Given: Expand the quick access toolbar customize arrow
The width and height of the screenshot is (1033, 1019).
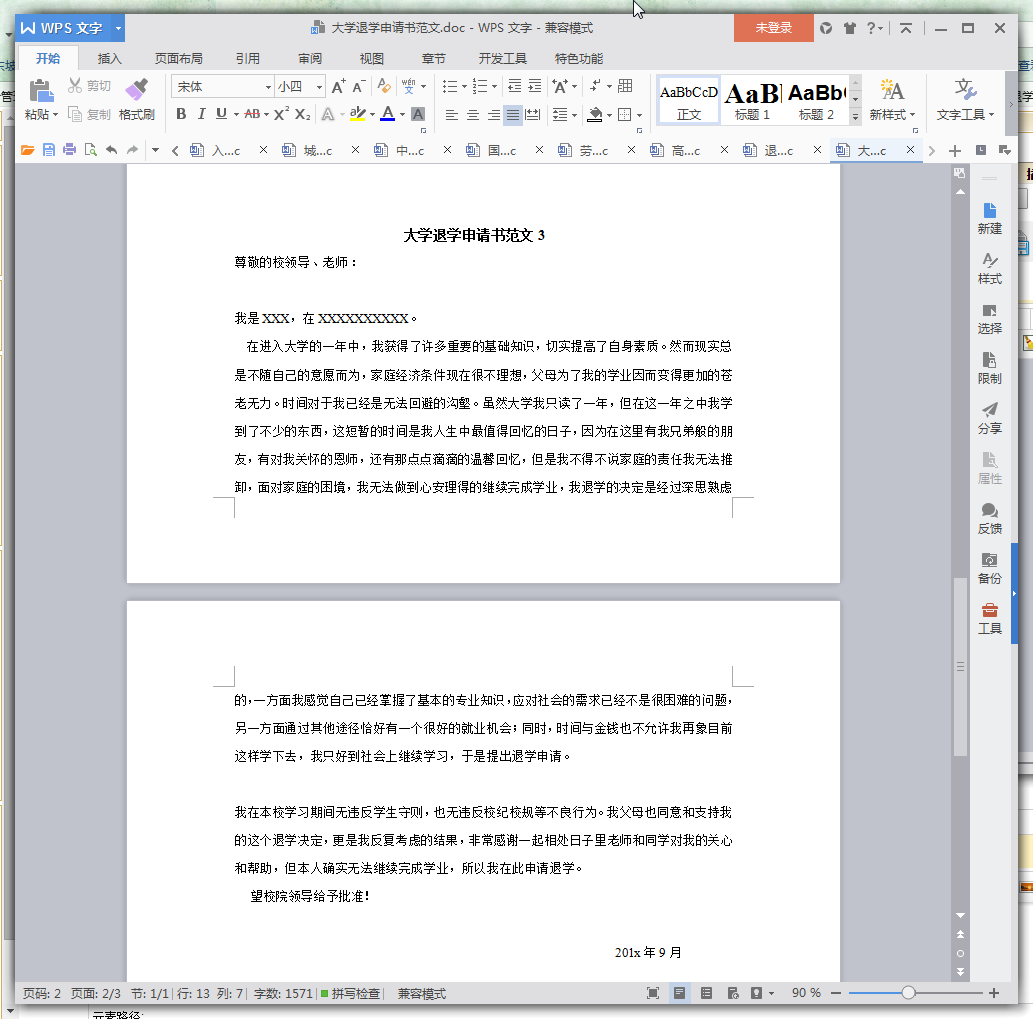Looking at the screenshot, I should pyautogui.click(x=155, y=150).
